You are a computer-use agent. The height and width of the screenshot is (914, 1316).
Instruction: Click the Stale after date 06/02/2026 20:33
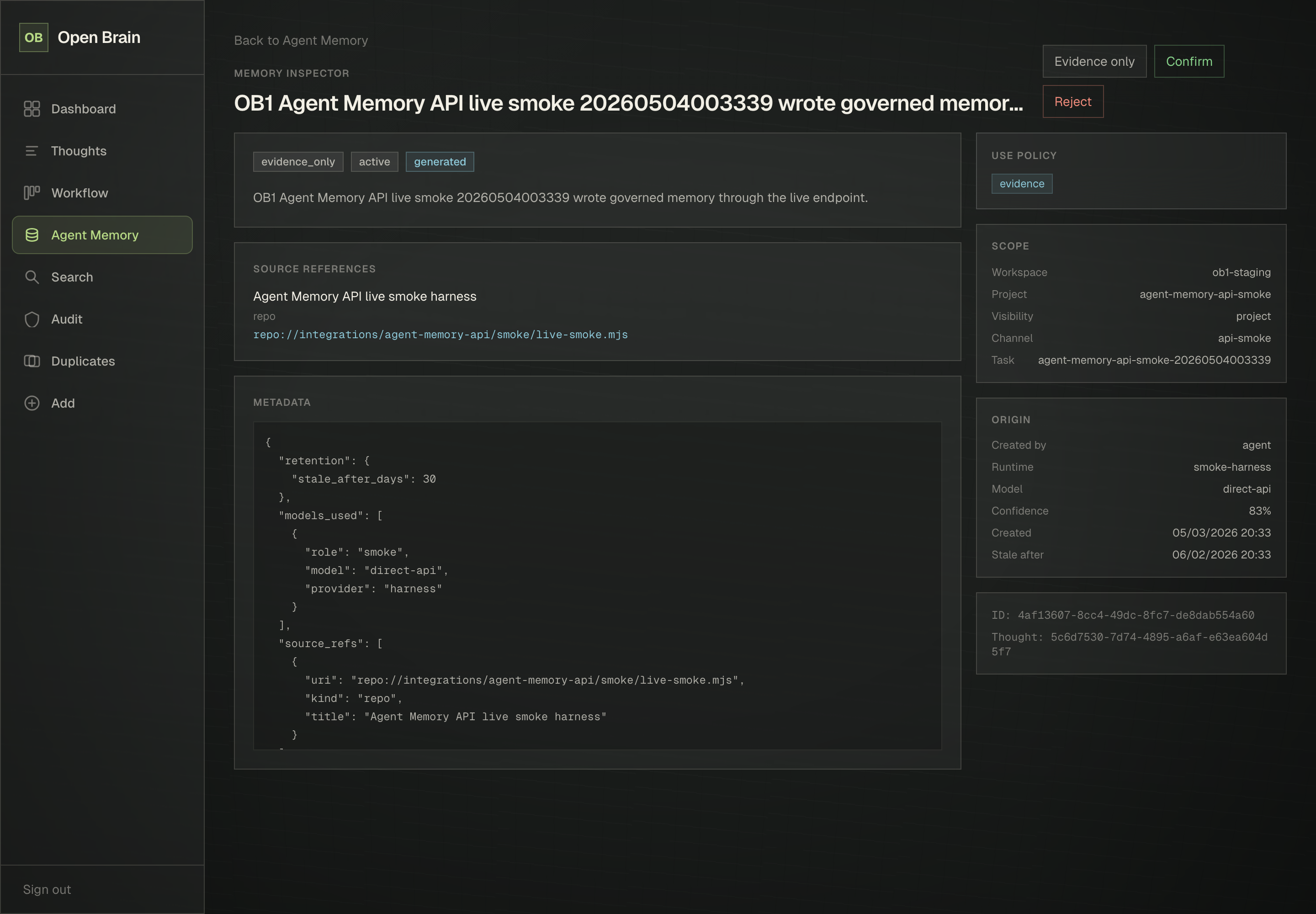coord(1221,555)
